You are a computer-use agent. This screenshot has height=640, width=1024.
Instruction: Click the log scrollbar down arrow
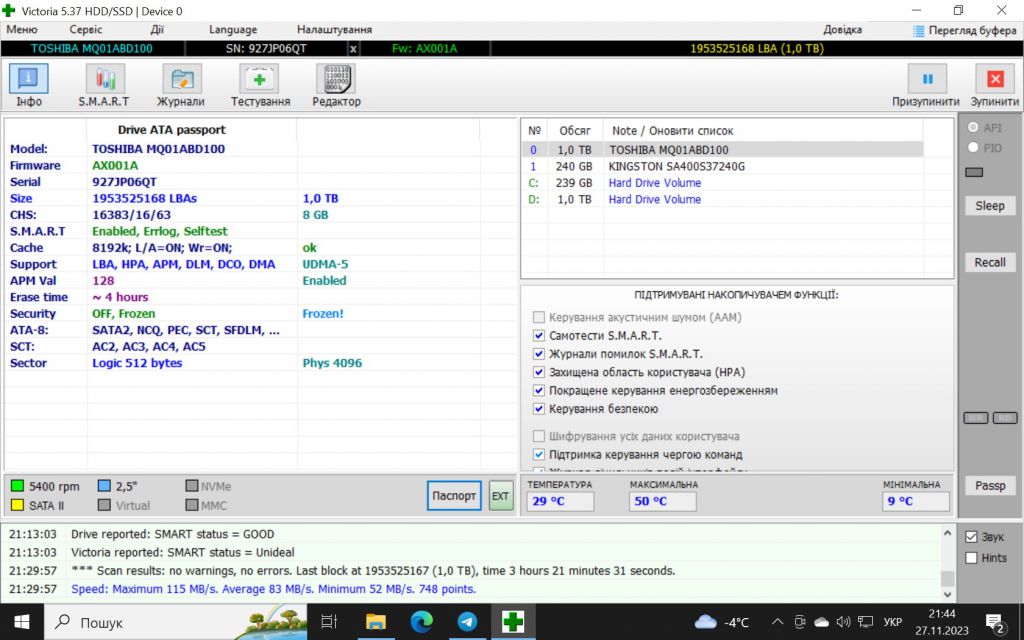(x=948, y=594)
